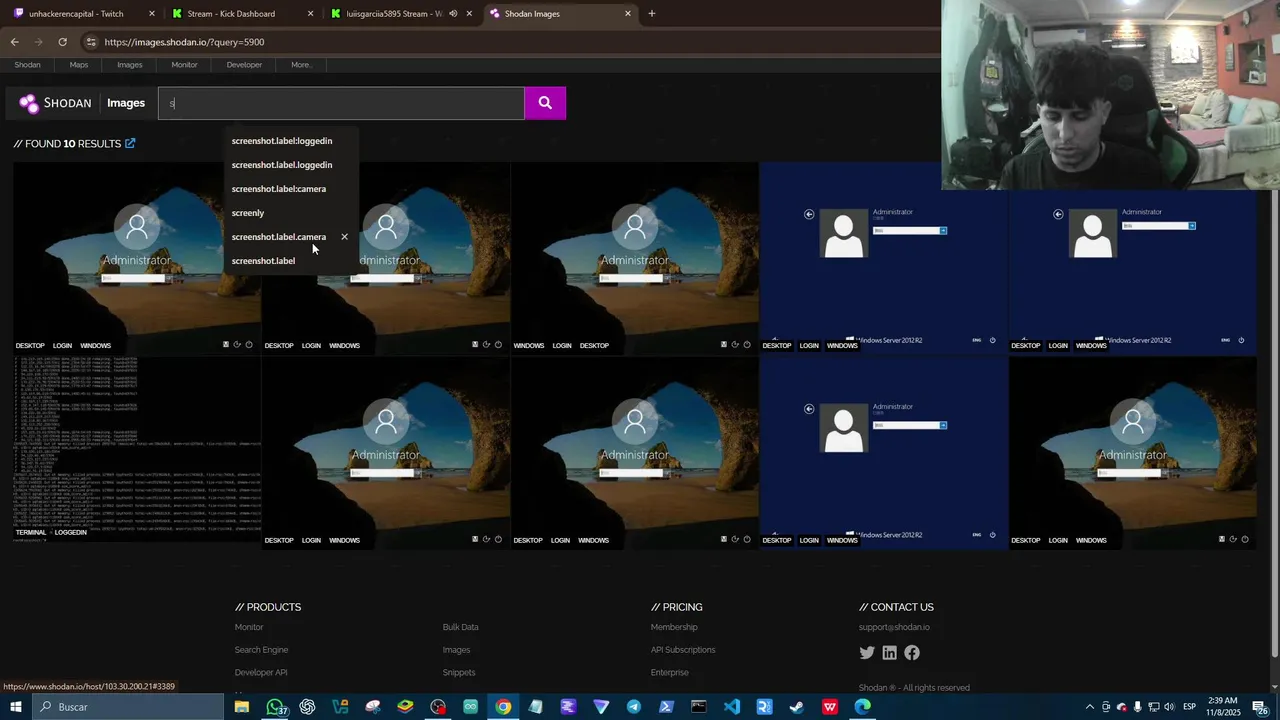Open Windows Start menu
This screenshot has height=720, width=1280.
point(16,707)
